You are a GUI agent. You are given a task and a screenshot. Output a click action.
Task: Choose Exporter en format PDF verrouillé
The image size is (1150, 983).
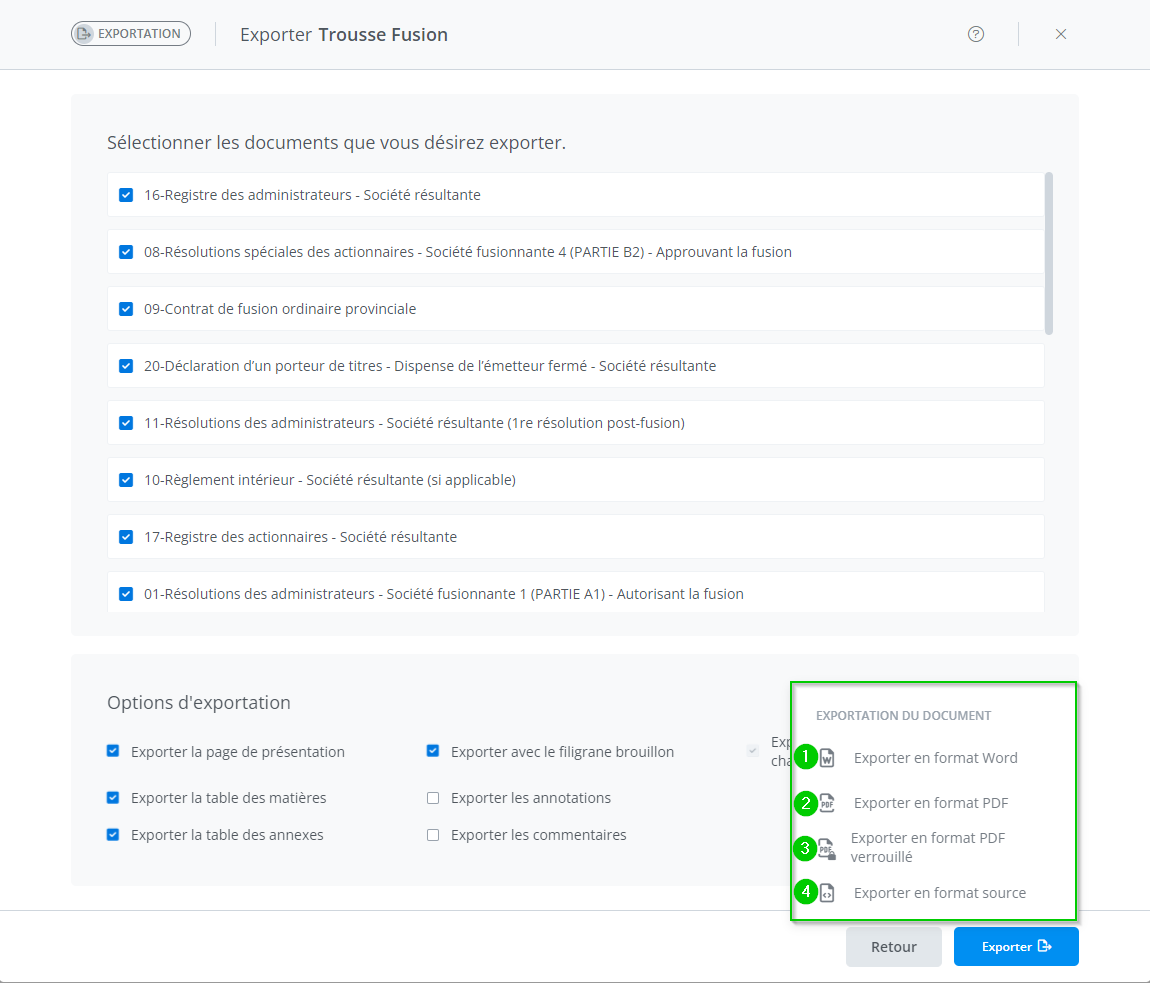pyautogui.click(x=927, y=848)
